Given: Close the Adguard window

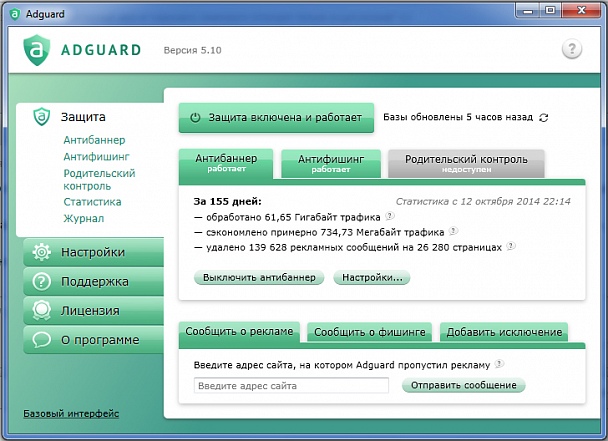Looking at the screenshot, I should pos(581,11).
